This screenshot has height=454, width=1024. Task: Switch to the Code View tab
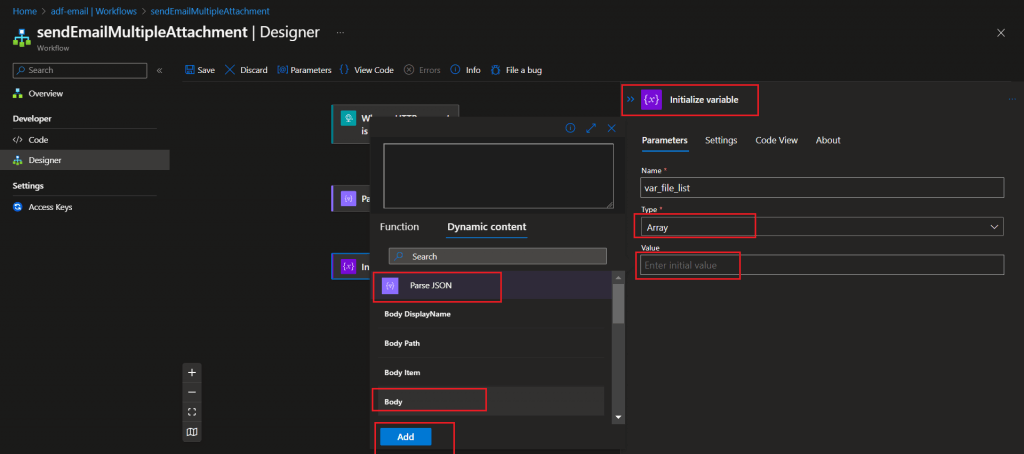pos(776,140)
